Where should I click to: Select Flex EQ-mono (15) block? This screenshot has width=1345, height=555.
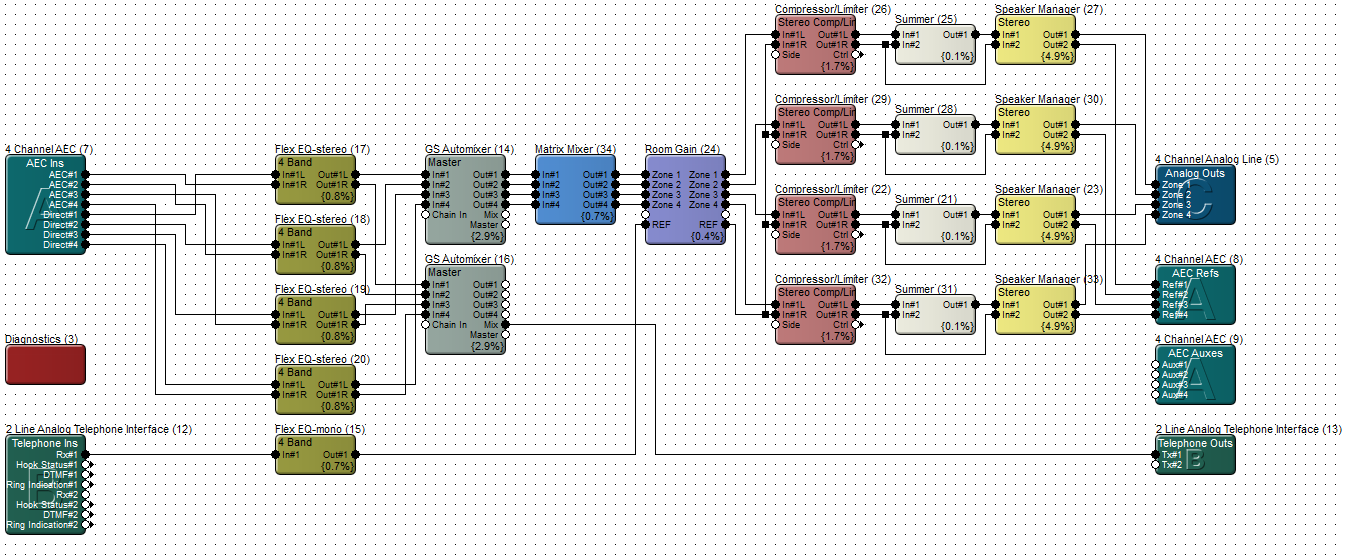(x=315, y=454)
